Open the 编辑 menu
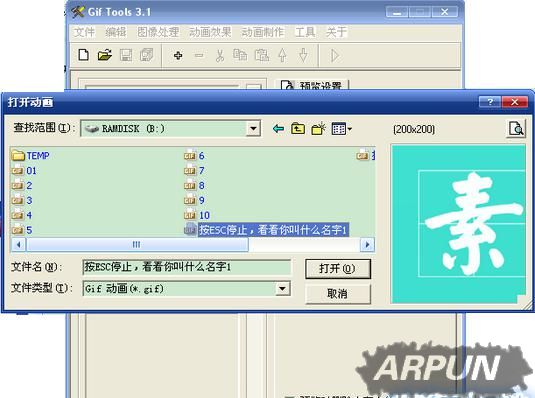This screenshot has height=398, width=535. (116, 32)
